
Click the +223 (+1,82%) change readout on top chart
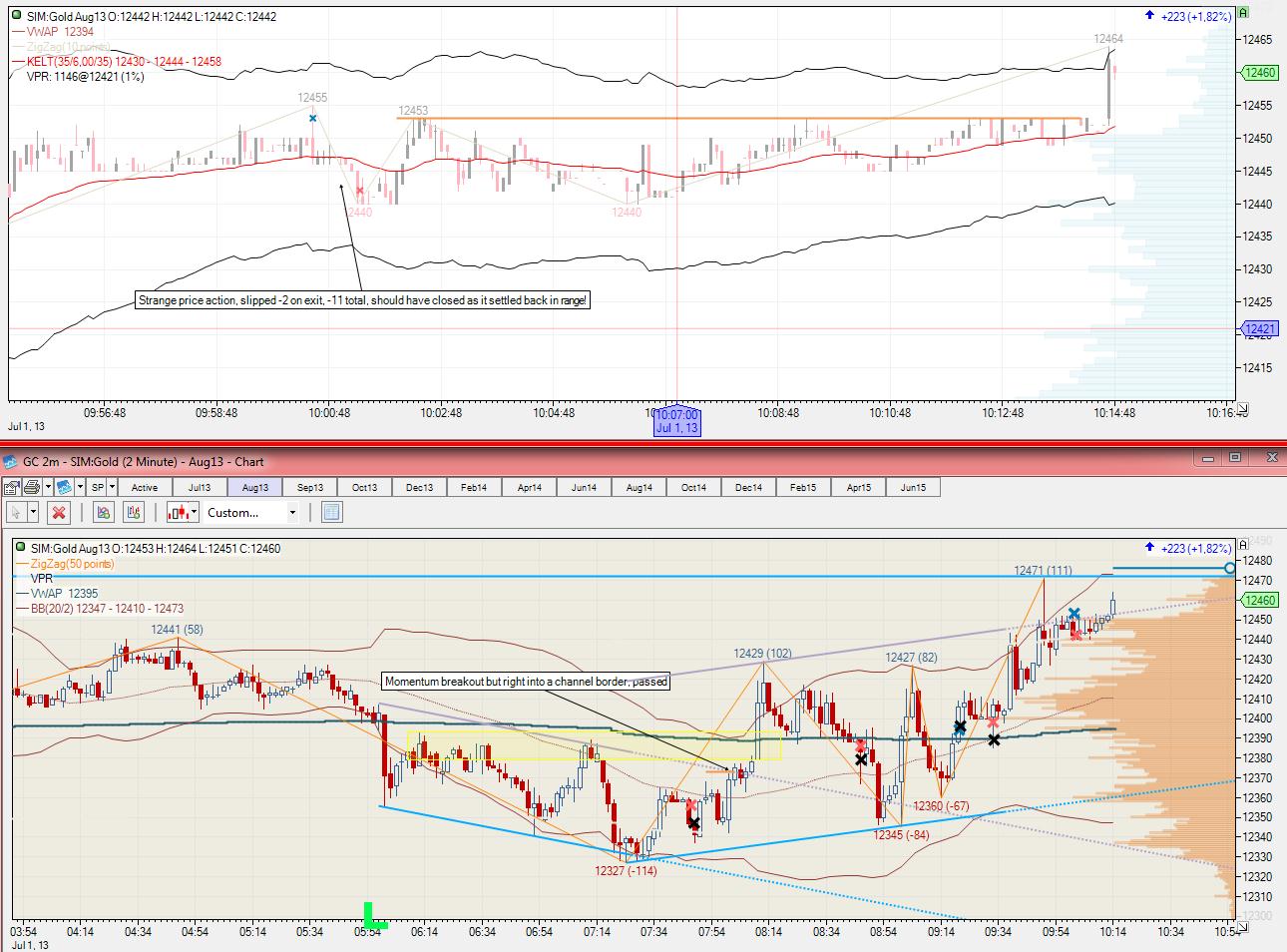(x=1195, y=16)
